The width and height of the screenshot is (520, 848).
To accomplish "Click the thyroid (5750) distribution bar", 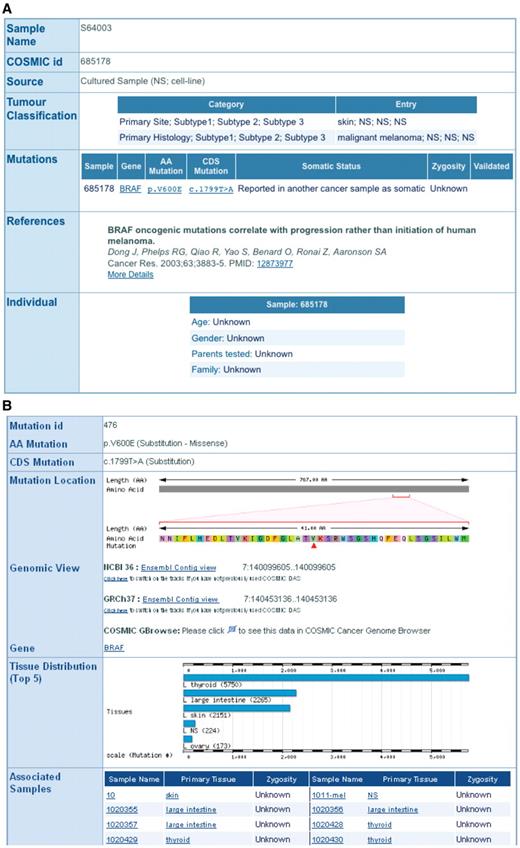I will (x=326, y=678).
